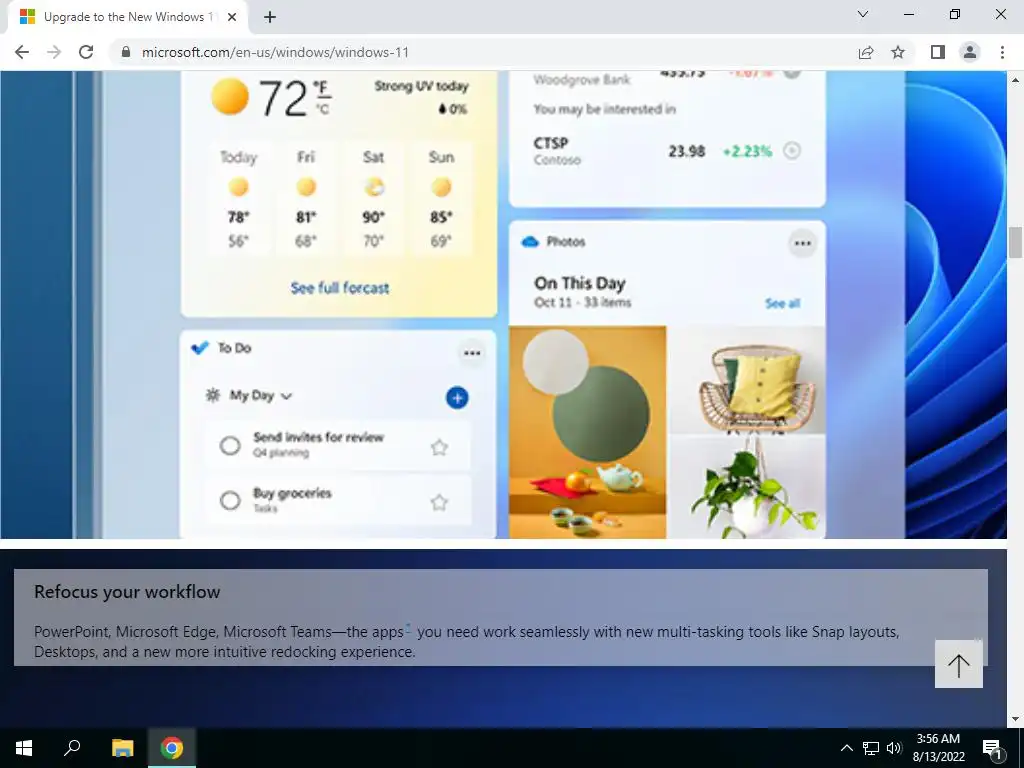Click See full forecast in weather widget
The height and width of the screenshot is (768, 1024).
pos(340,288)
